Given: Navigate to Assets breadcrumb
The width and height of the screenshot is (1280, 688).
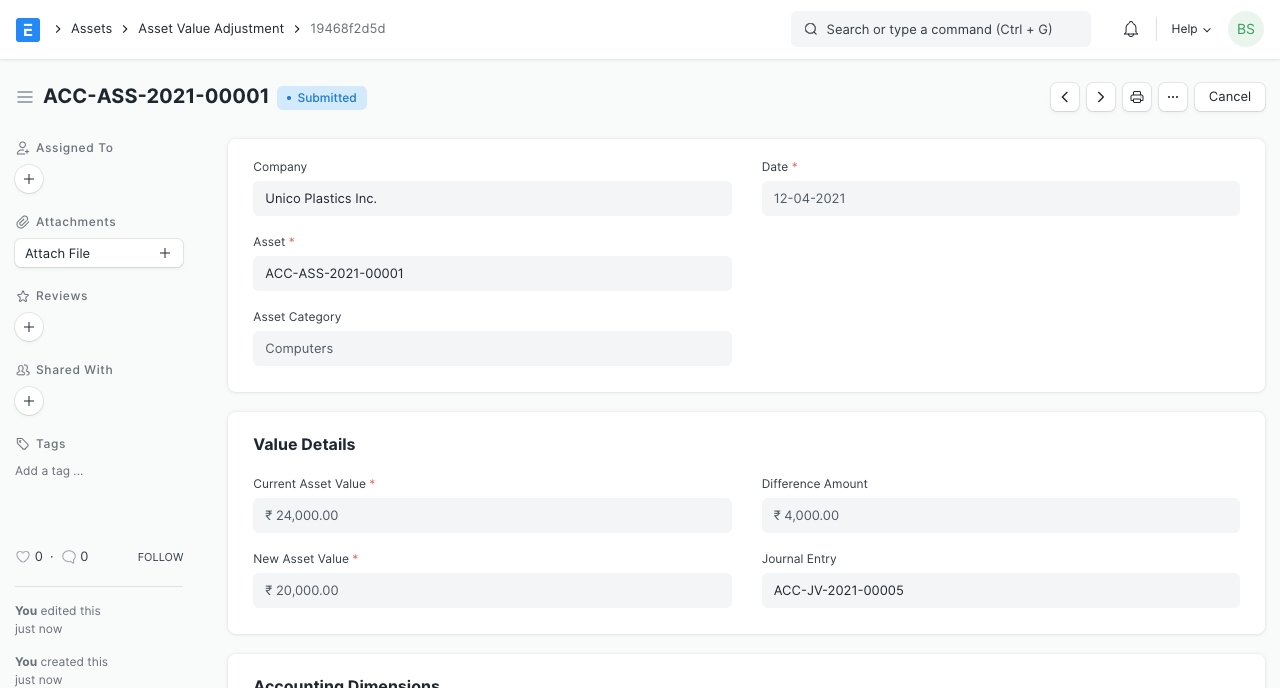Looking at the screenshot, I should coord(91,29).
